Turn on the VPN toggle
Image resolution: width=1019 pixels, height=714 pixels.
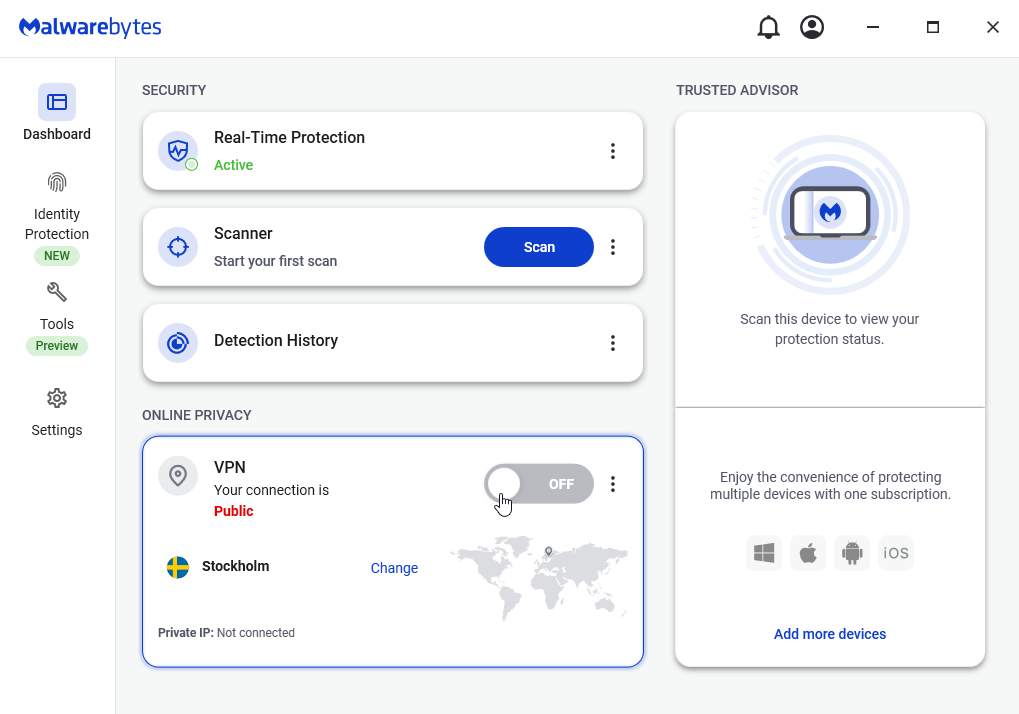tap(539, 484)
